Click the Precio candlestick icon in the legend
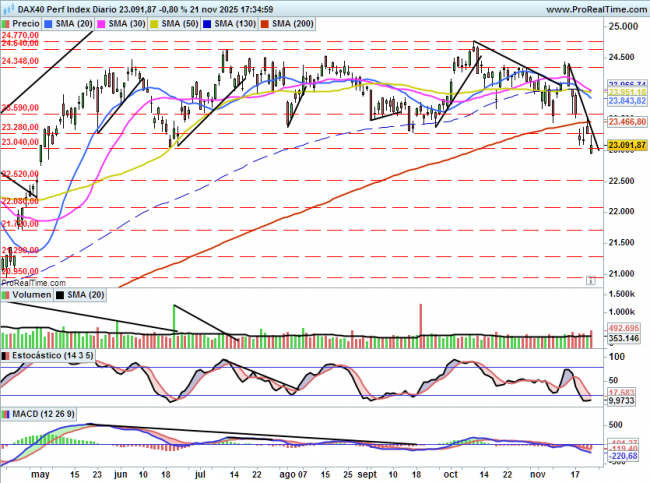Viewport: 650px width, 483px height. click(x=8, y=21)
